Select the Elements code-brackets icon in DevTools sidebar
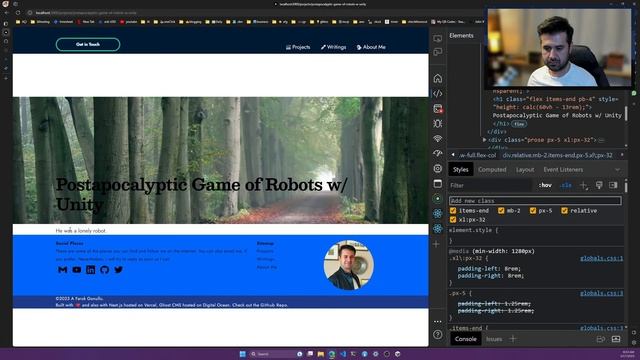The image size is (640, 360). [x=438, y=93]
